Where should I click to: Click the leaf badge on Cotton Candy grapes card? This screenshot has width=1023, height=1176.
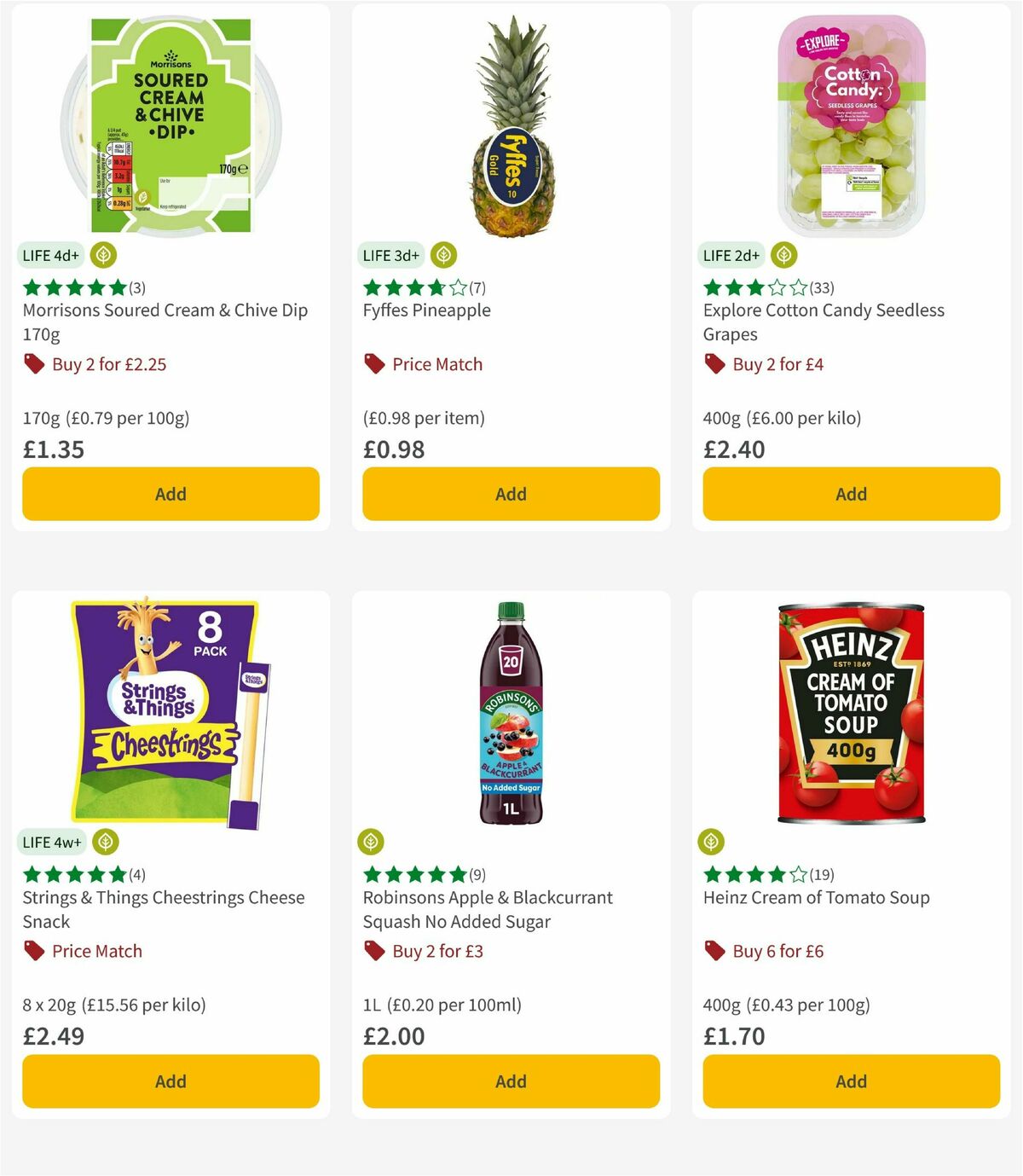pyautogui.click(x=783, y=255)
